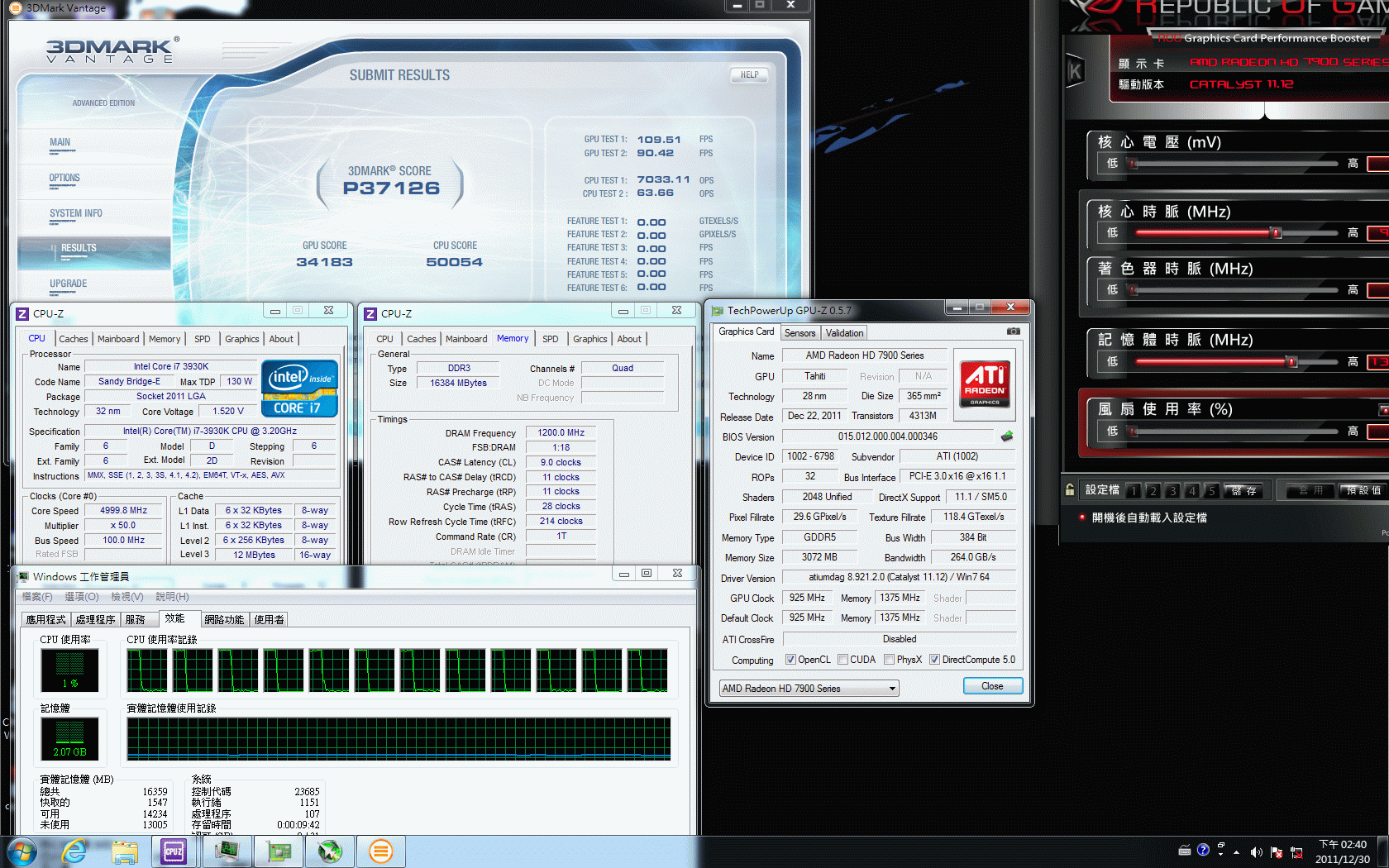This screenshot has height=868, width=1389.
Task: Switch to the Validation tab in GPU-Z
Action: click(844, 333)
